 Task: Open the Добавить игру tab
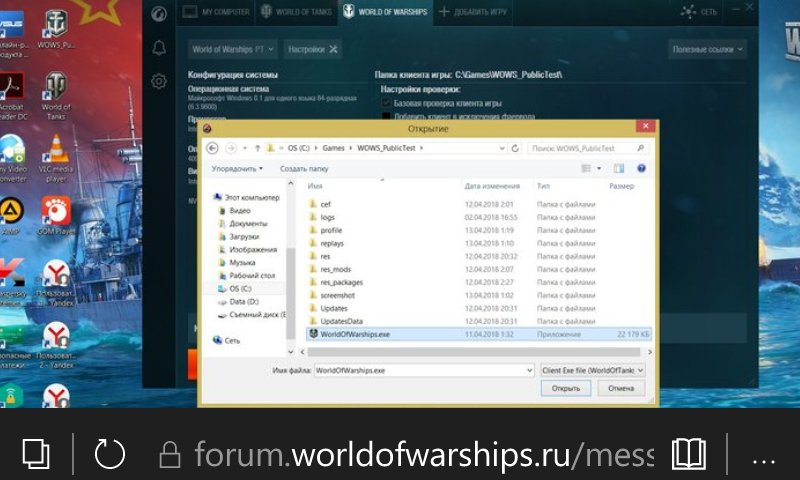tap(473, 12)
